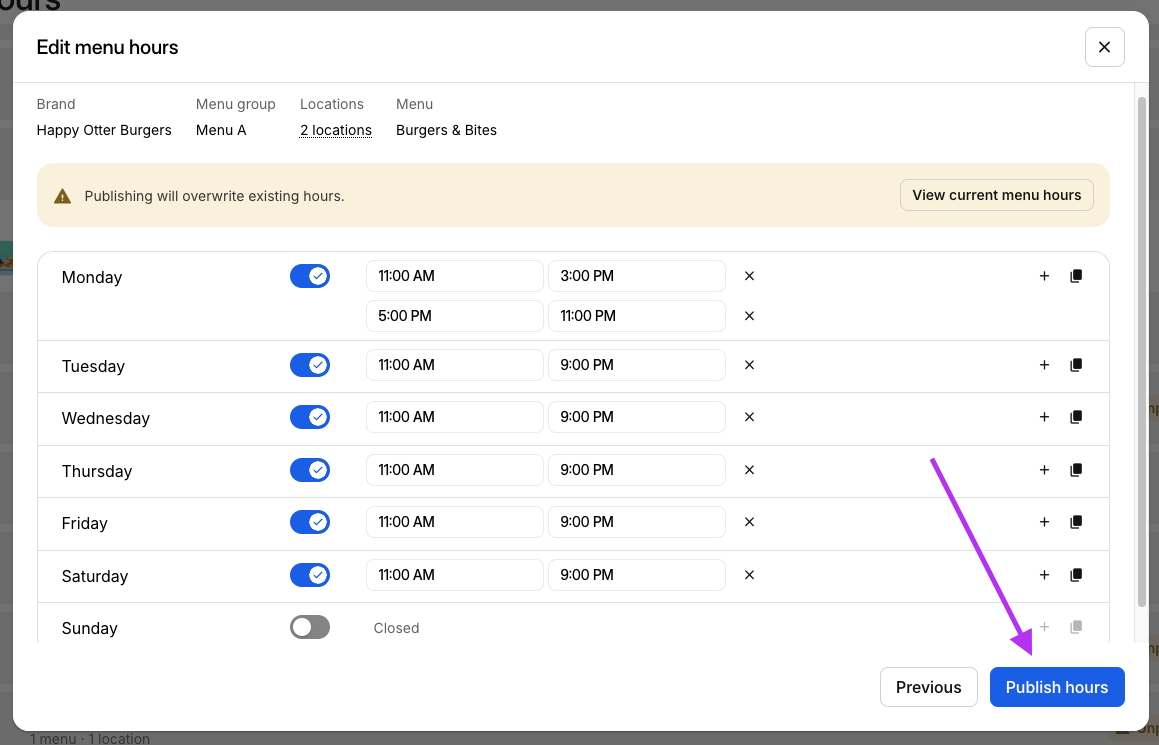
Task: Go back with the Previous button
Action: (928, 687)
